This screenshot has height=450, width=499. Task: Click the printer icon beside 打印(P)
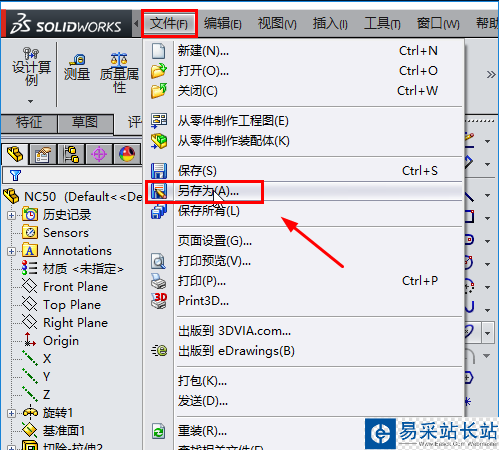point(159,281)
